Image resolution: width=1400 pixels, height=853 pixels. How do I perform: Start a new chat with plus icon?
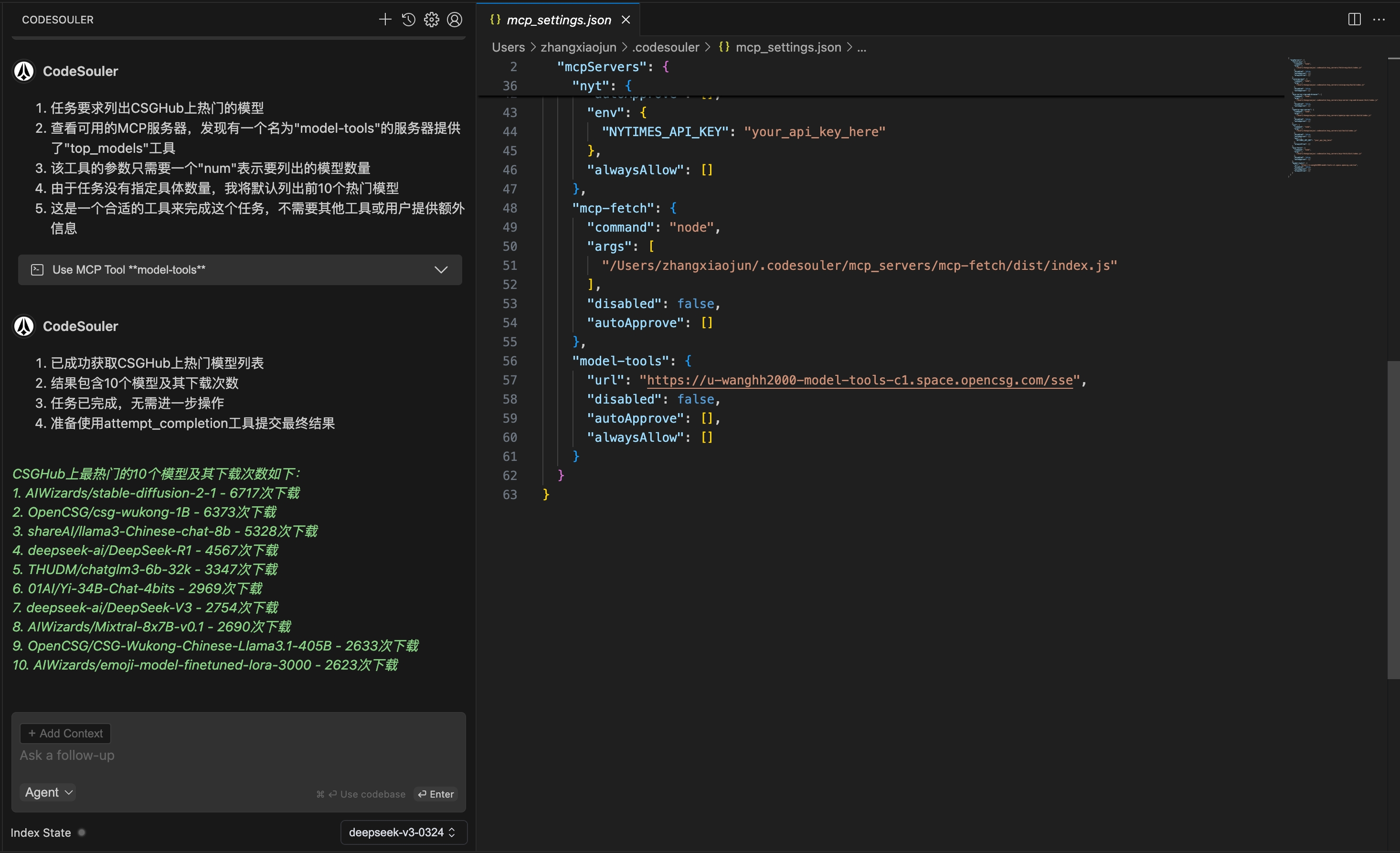385,20
